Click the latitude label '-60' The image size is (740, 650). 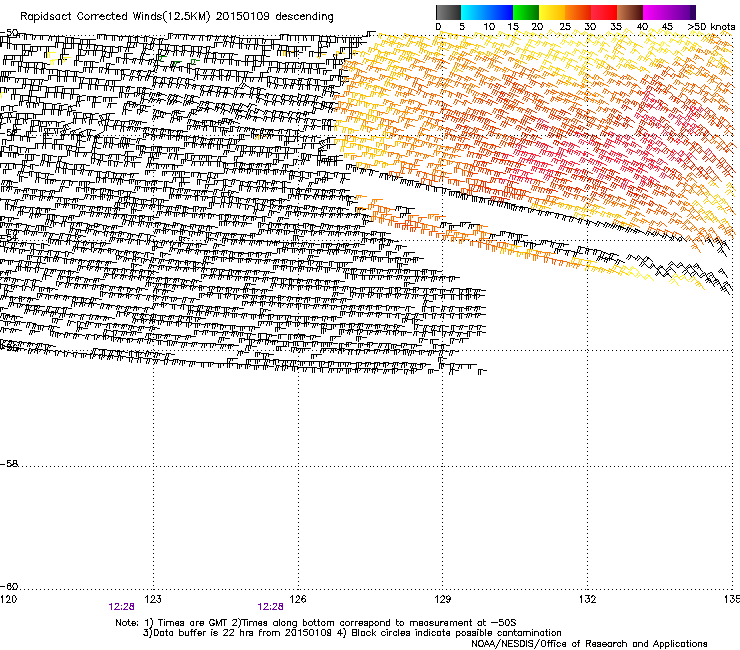click(9, 587)
